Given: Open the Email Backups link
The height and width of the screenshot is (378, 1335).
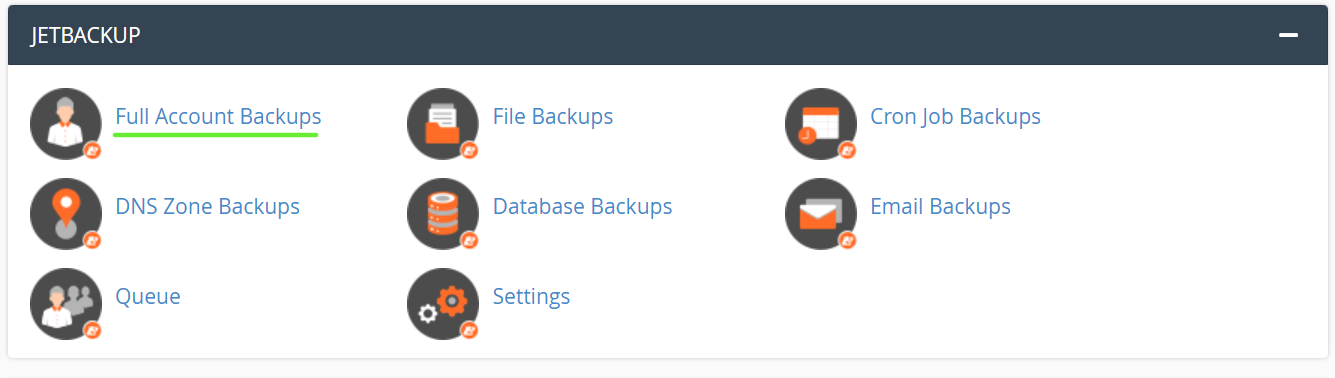Looking at the screenshot, I should (x=940, y=206).
